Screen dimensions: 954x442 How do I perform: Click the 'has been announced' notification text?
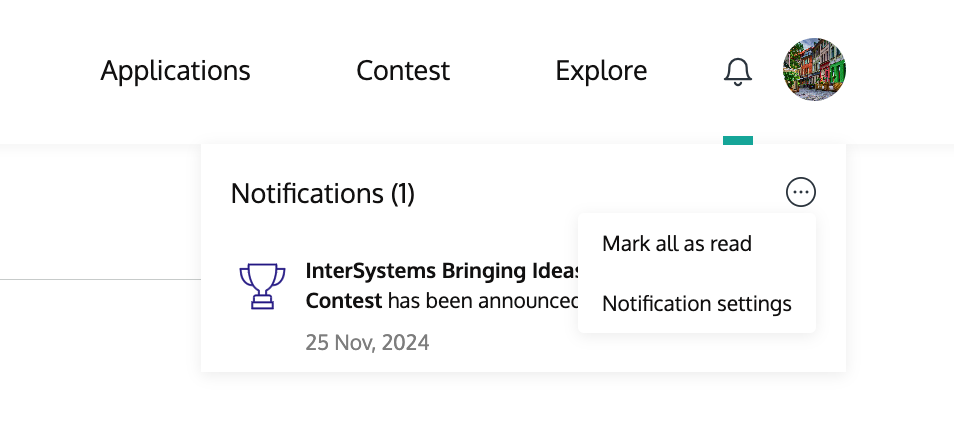[482, 301]
